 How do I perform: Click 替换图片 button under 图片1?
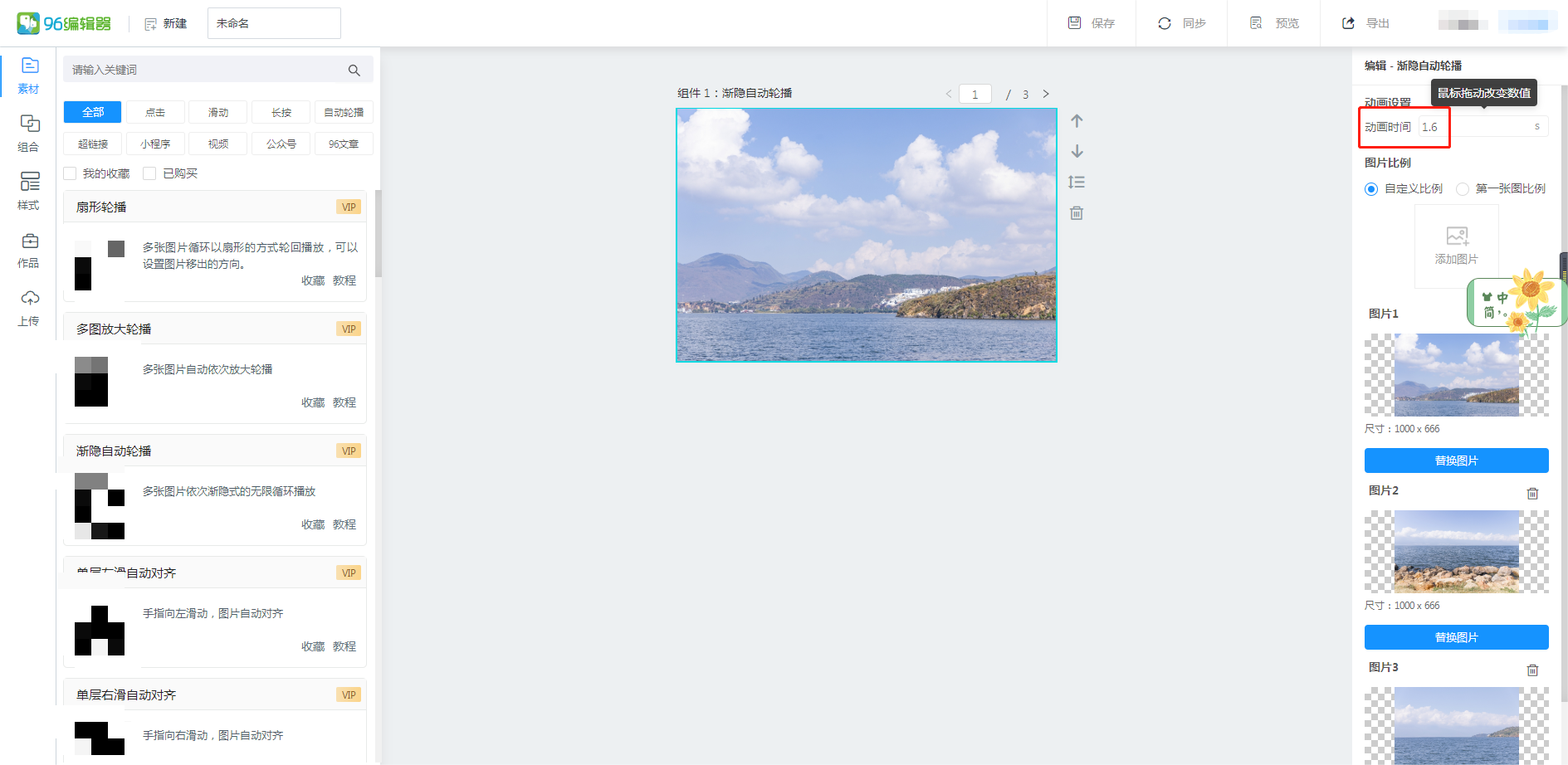tap(1456, 460)
